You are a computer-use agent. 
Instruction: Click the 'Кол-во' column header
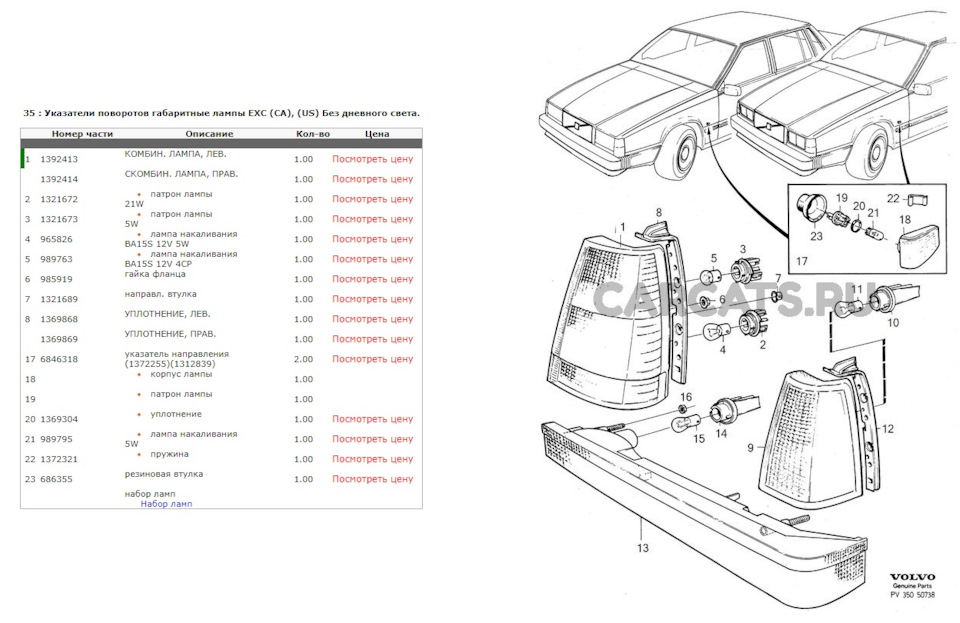coord(313,133)
